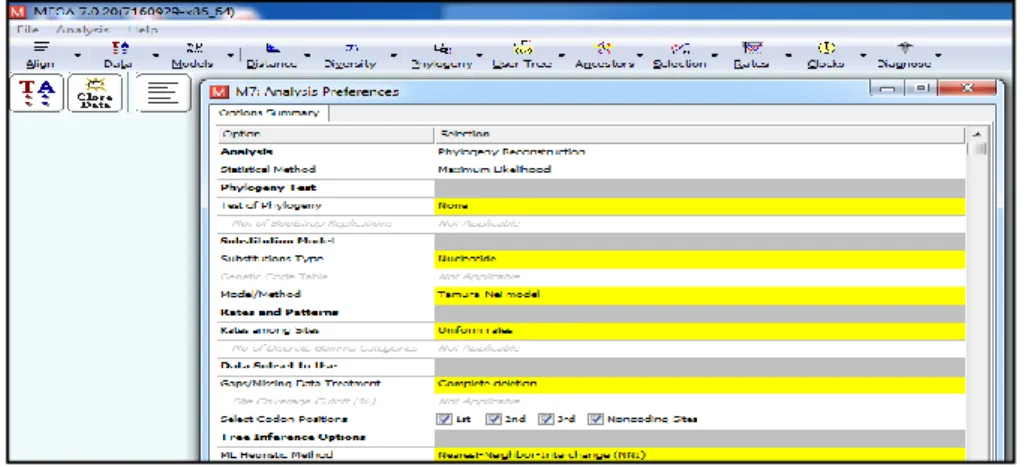Open the Test of Phylogeny selection dropdown
The width and height of the screenshot is (1025, 467).
pyautogui.click(x=699, y=205)
